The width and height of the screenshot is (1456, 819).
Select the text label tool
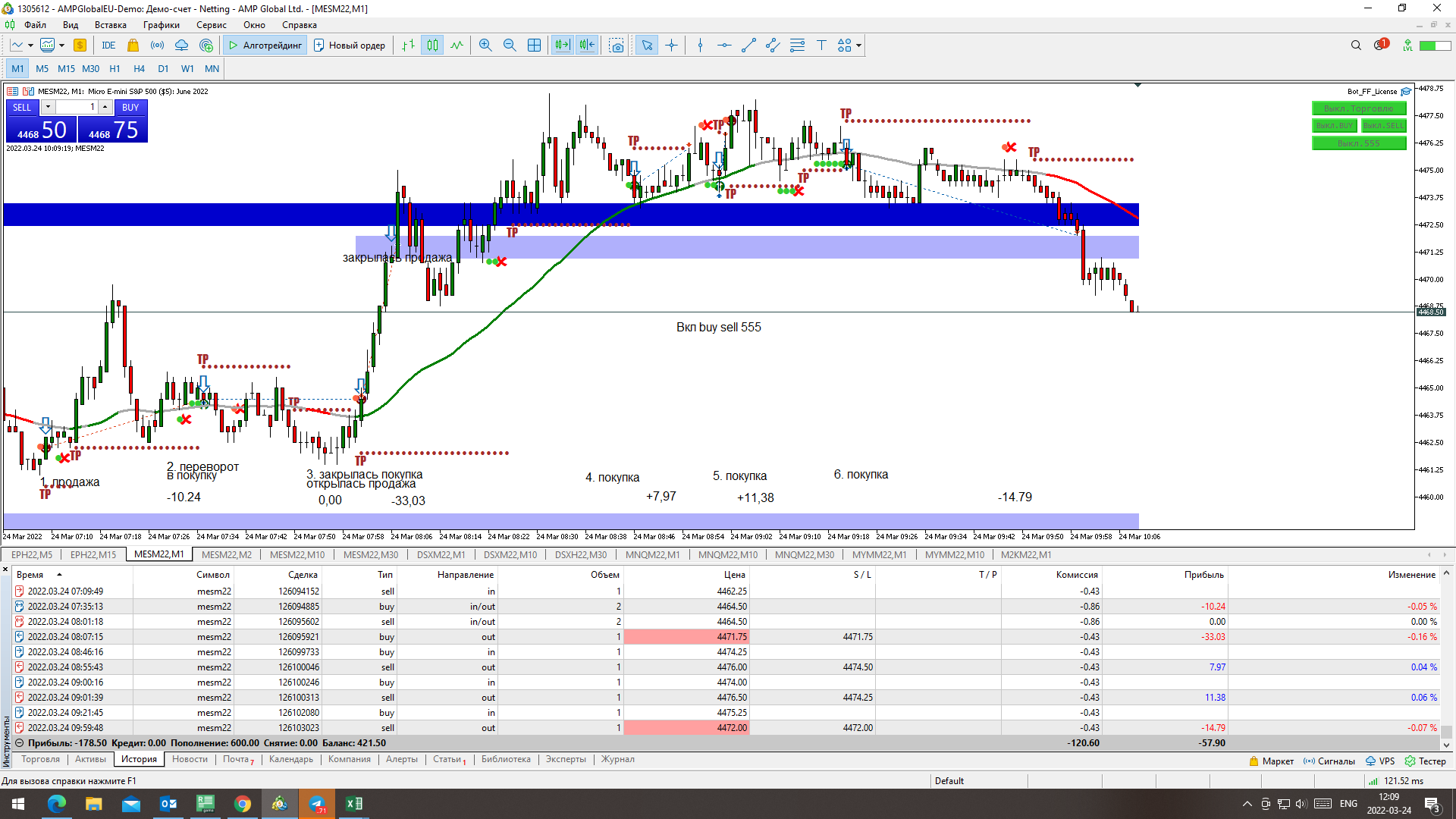click(821, 45)
